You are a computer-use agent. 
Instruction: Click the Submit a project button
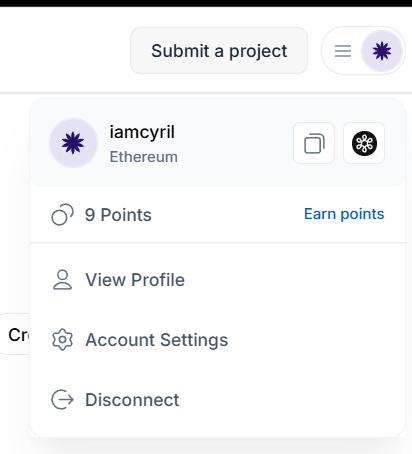[219, 51]
